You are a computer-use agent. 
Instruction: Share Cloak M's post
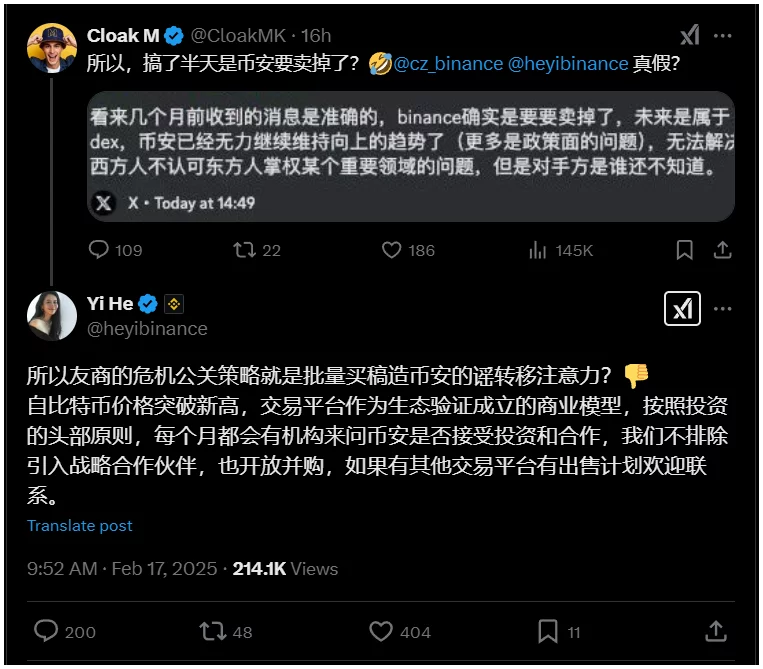[723, 250]
